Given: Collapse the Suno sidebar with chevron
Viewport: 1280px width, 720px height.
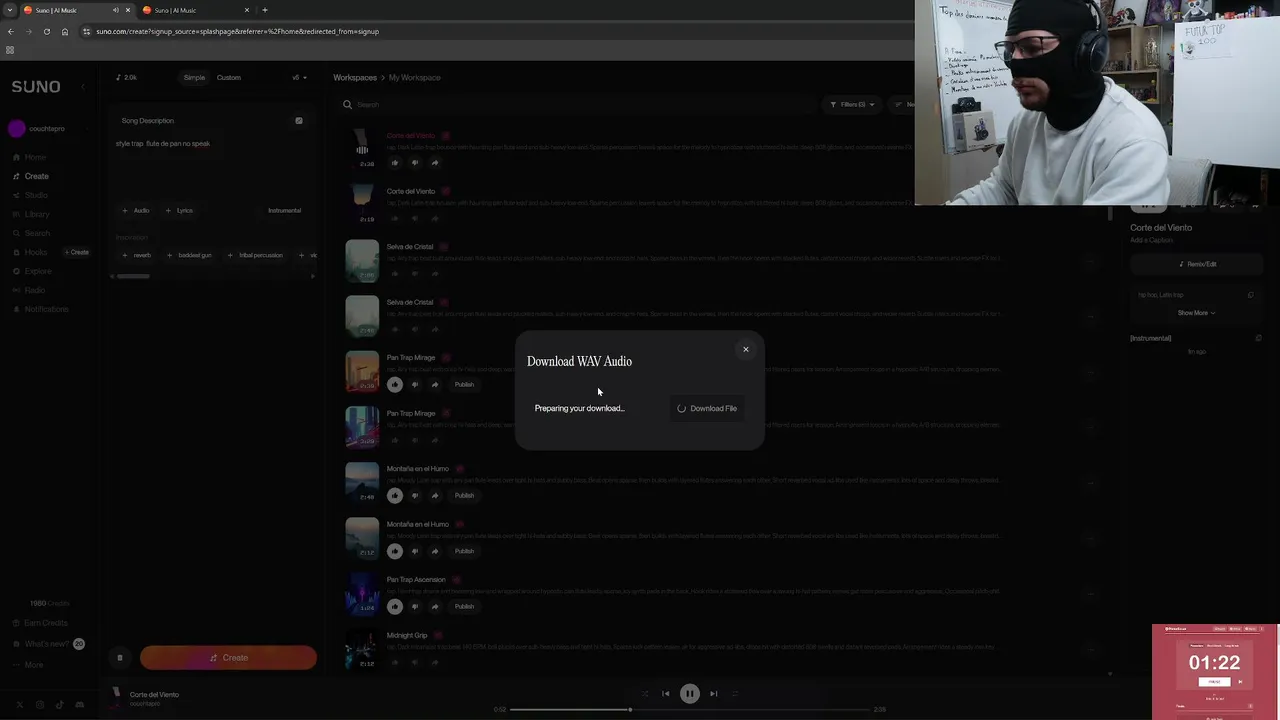Looking at the screenshot, I should pos(84,87).
